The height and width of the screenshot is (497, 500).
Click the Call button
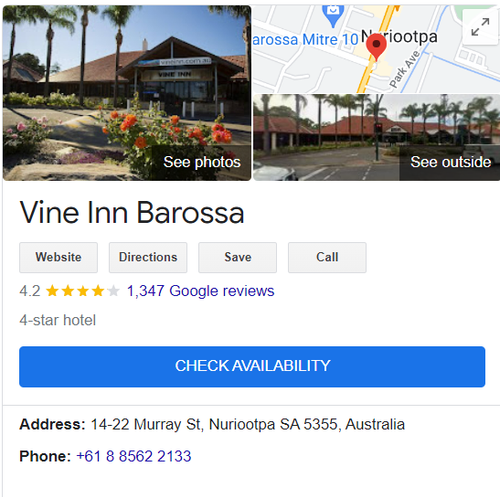327,257
